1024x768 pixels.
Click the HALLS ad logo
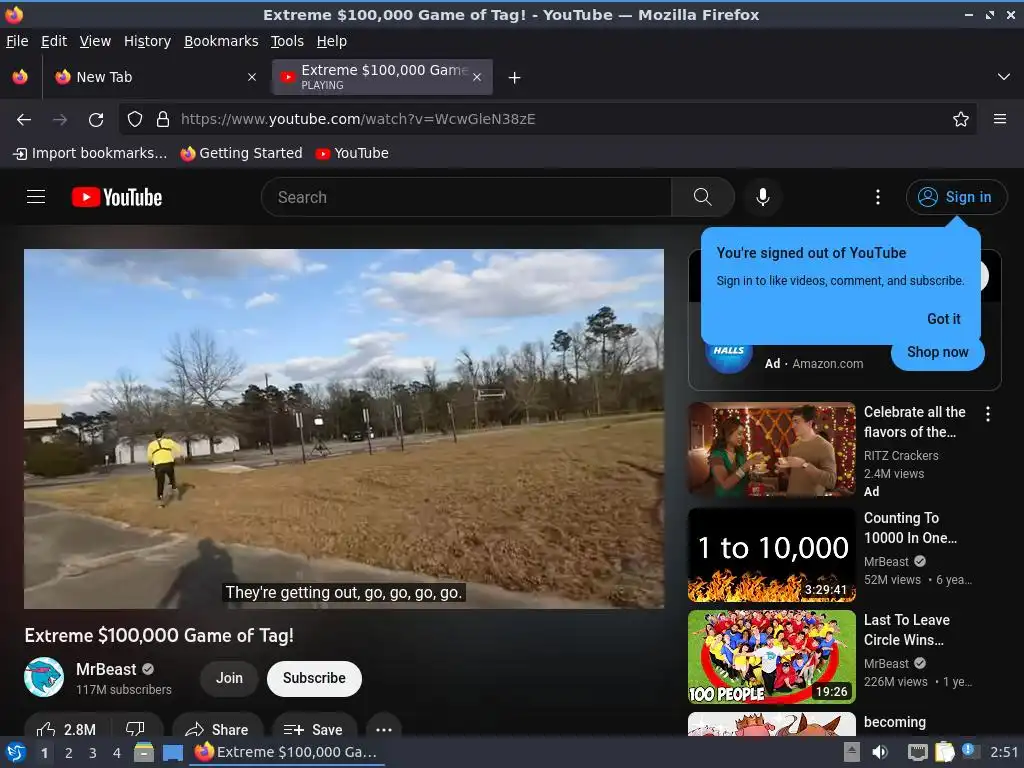(x=728, y=356)
